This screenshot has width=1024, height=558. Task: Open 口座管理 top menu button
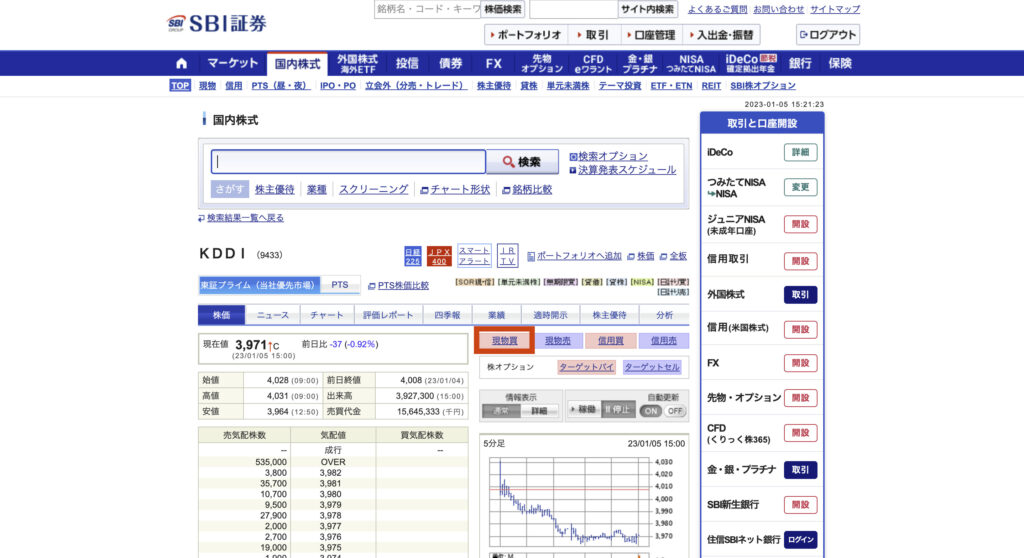coord(651,35)
